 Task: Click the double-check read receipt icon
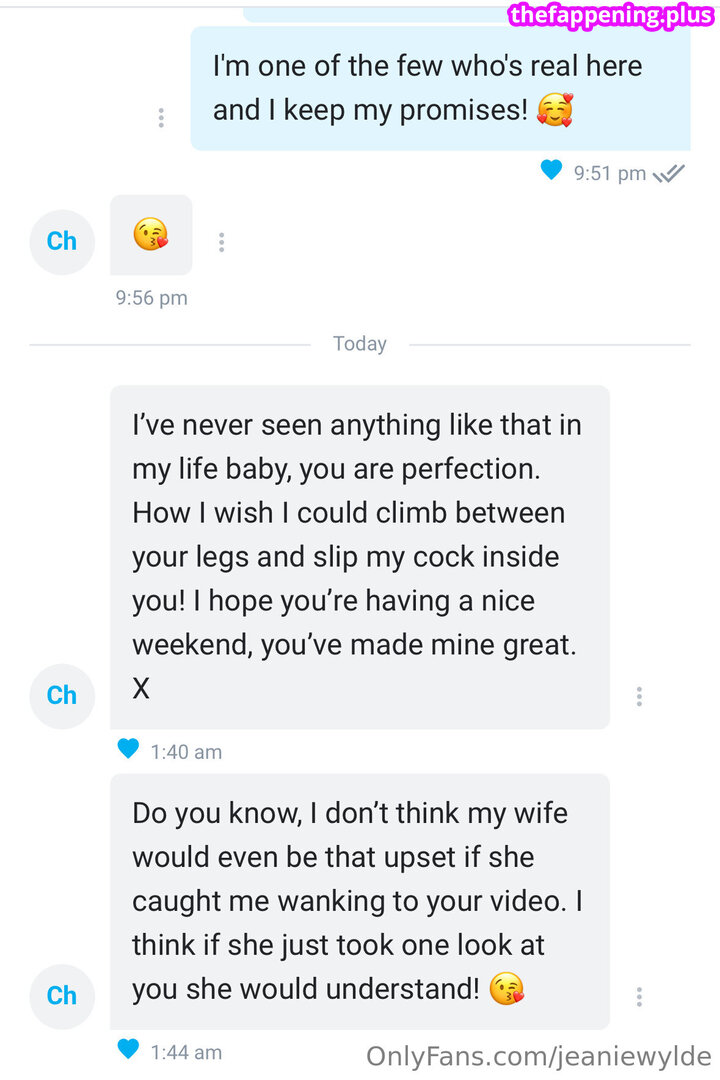pos(668,173)
